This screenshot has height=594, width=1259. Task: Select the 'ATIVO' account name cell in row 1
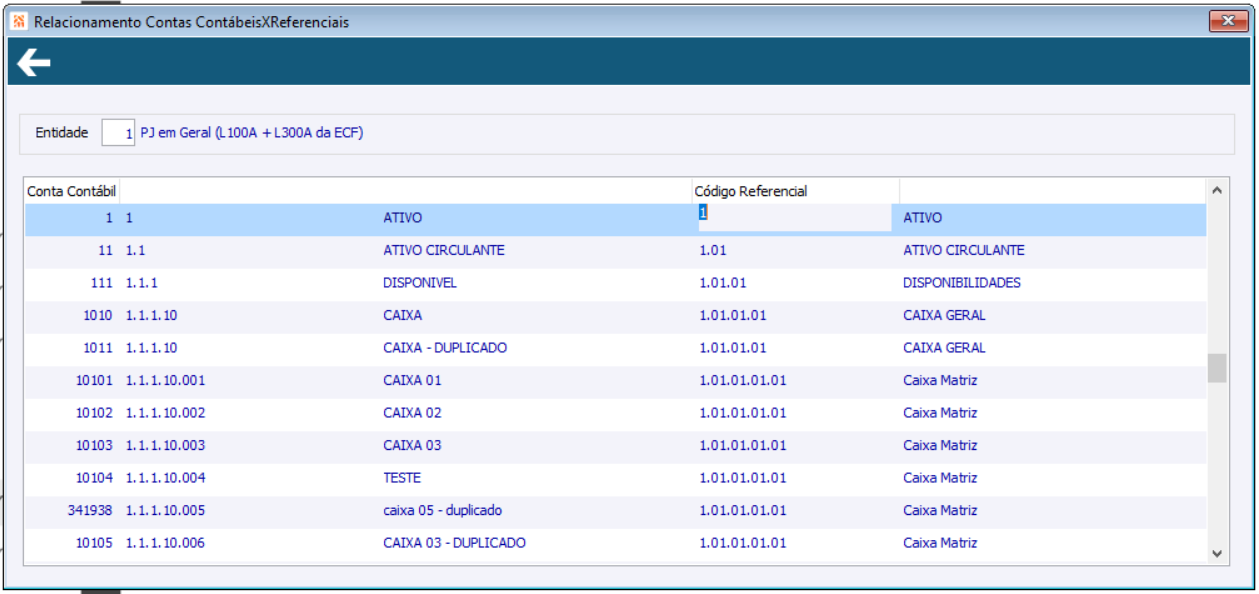403,218
